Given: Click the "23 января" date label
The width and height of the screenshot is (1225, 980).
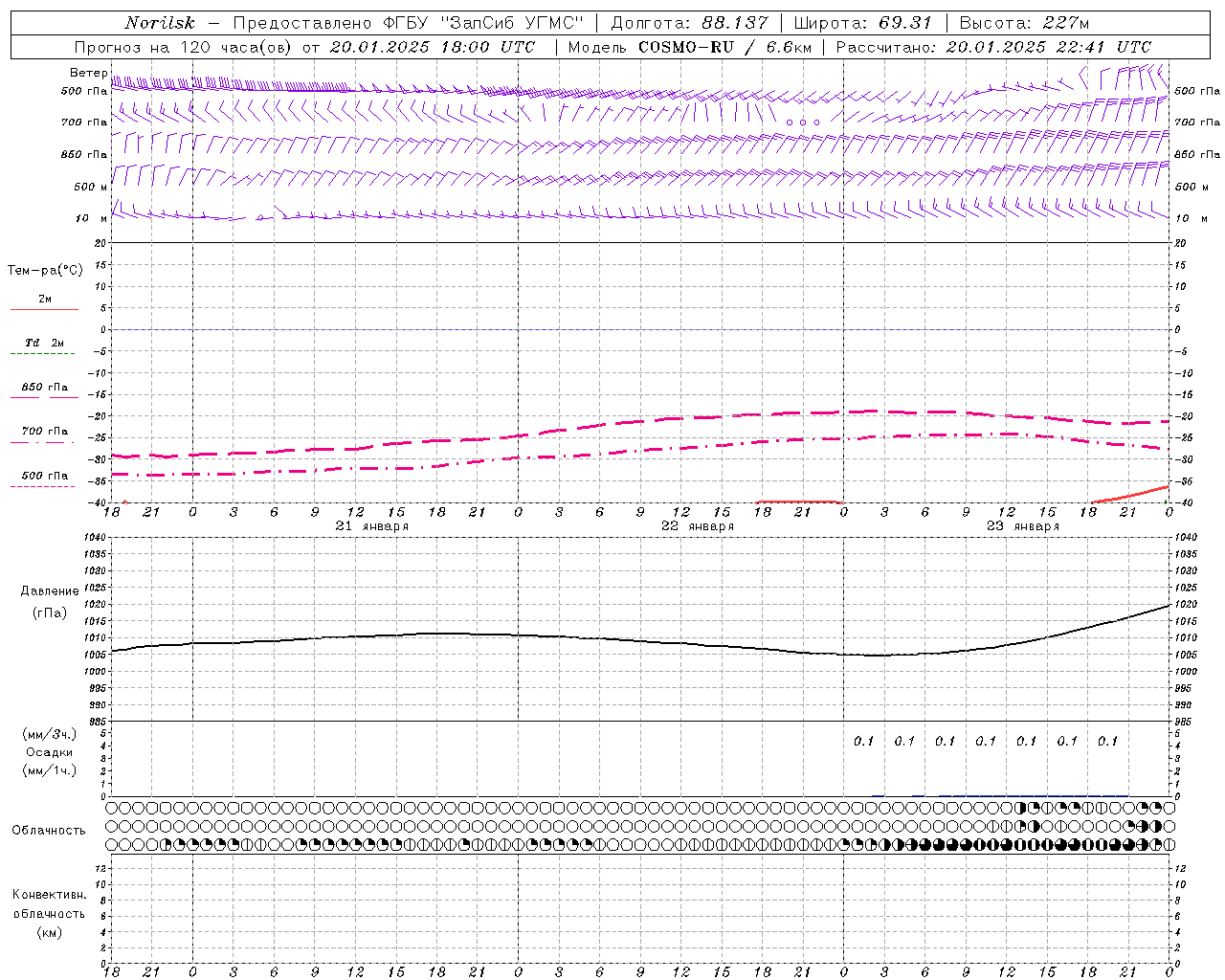Looking at the screenshot, I should [x=1023, y=526].
